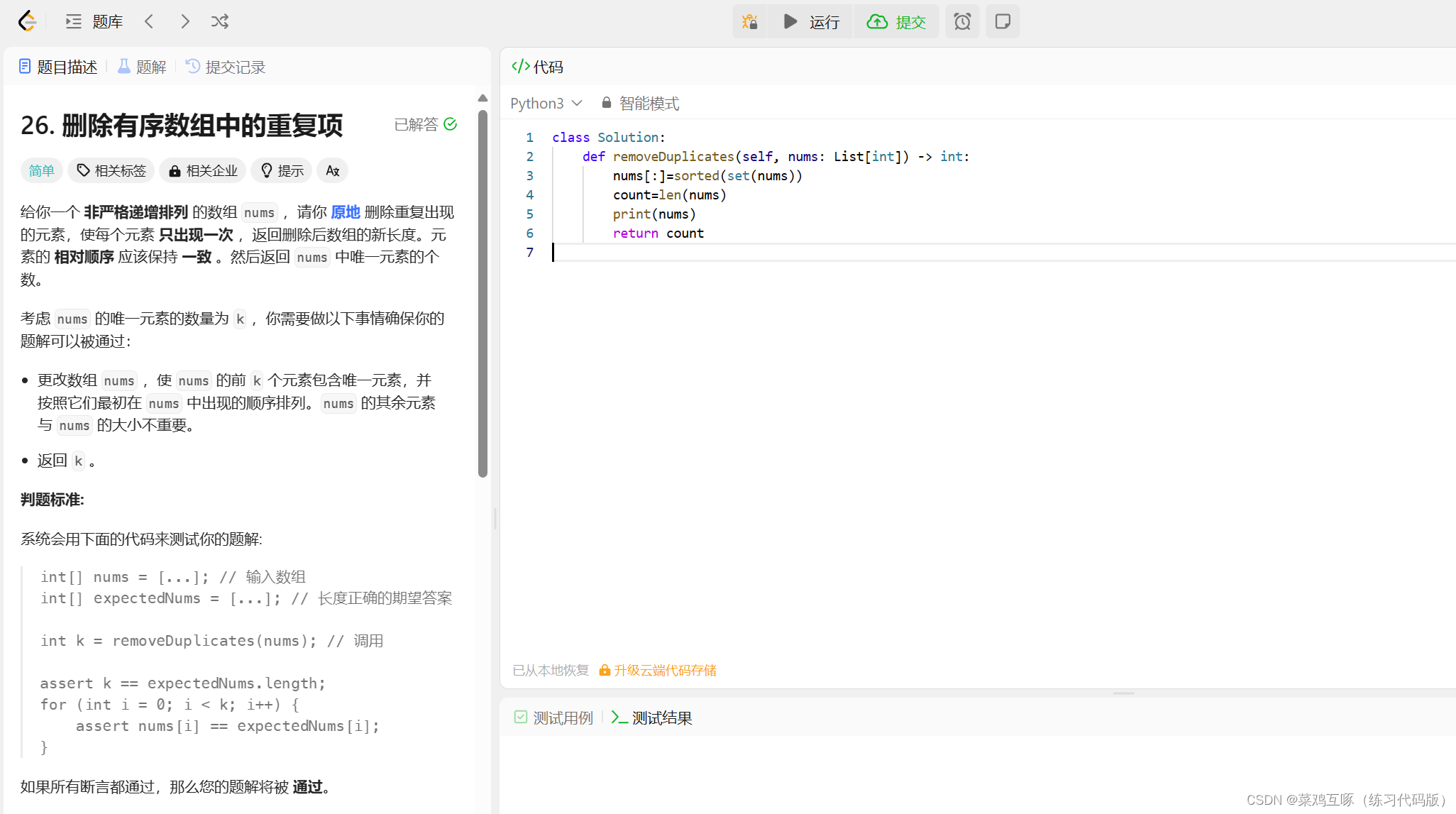
Task: Click the LeetCode logo
Action: pos(26,21)
